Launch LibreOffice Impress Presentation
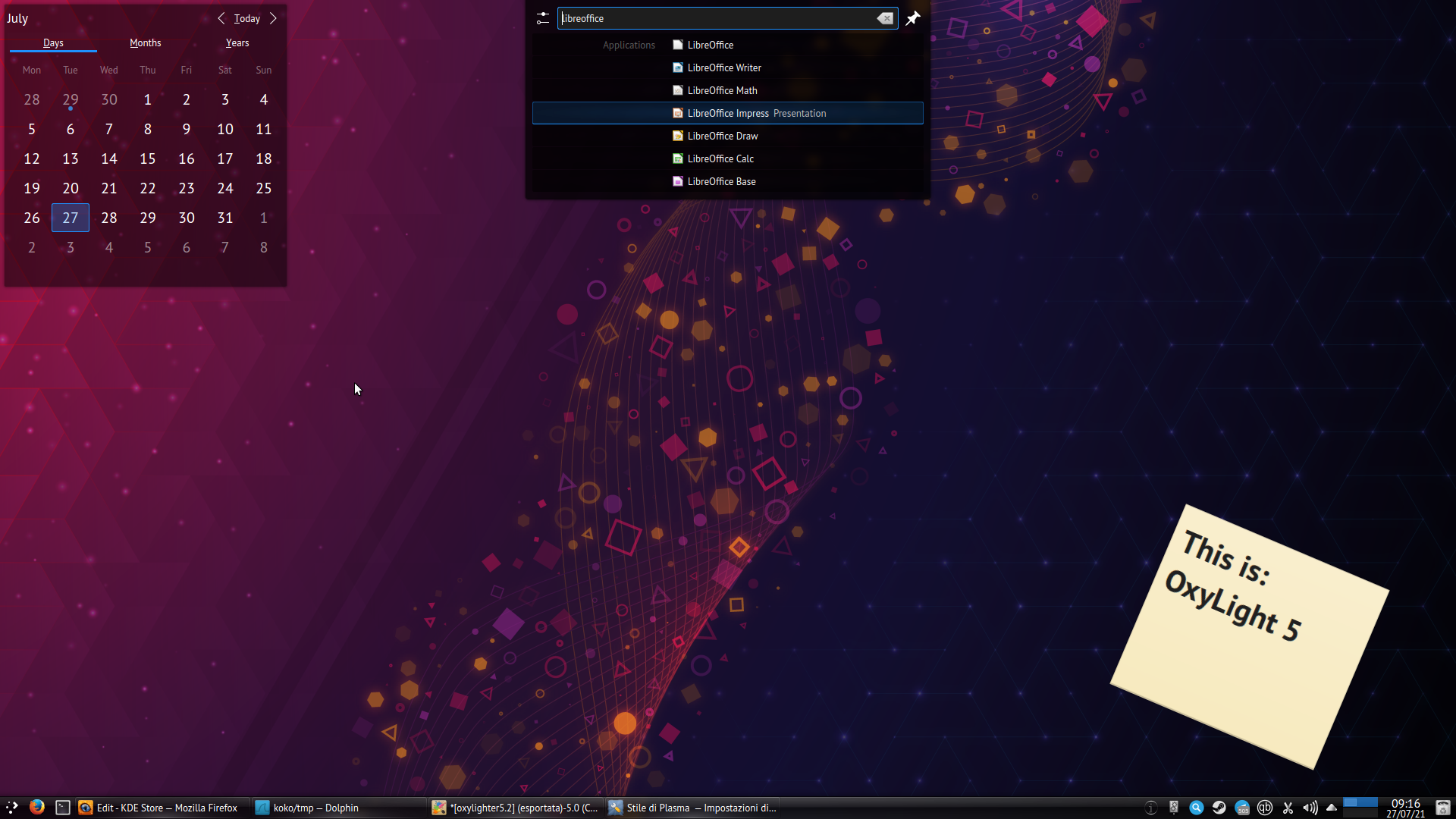The width and height of the screenshot is (1456, 819). tap(728, 113)
